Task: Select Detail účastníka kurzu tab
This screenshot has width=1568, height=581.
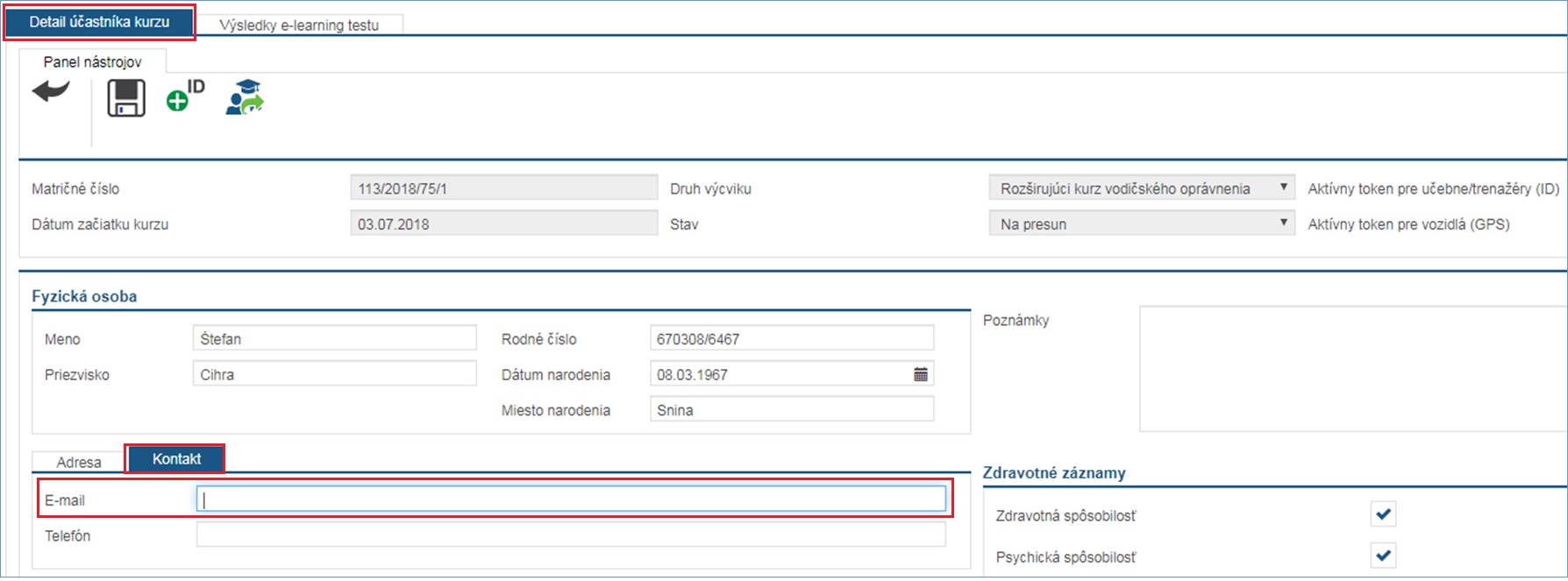Action: [x=99, y=22]
